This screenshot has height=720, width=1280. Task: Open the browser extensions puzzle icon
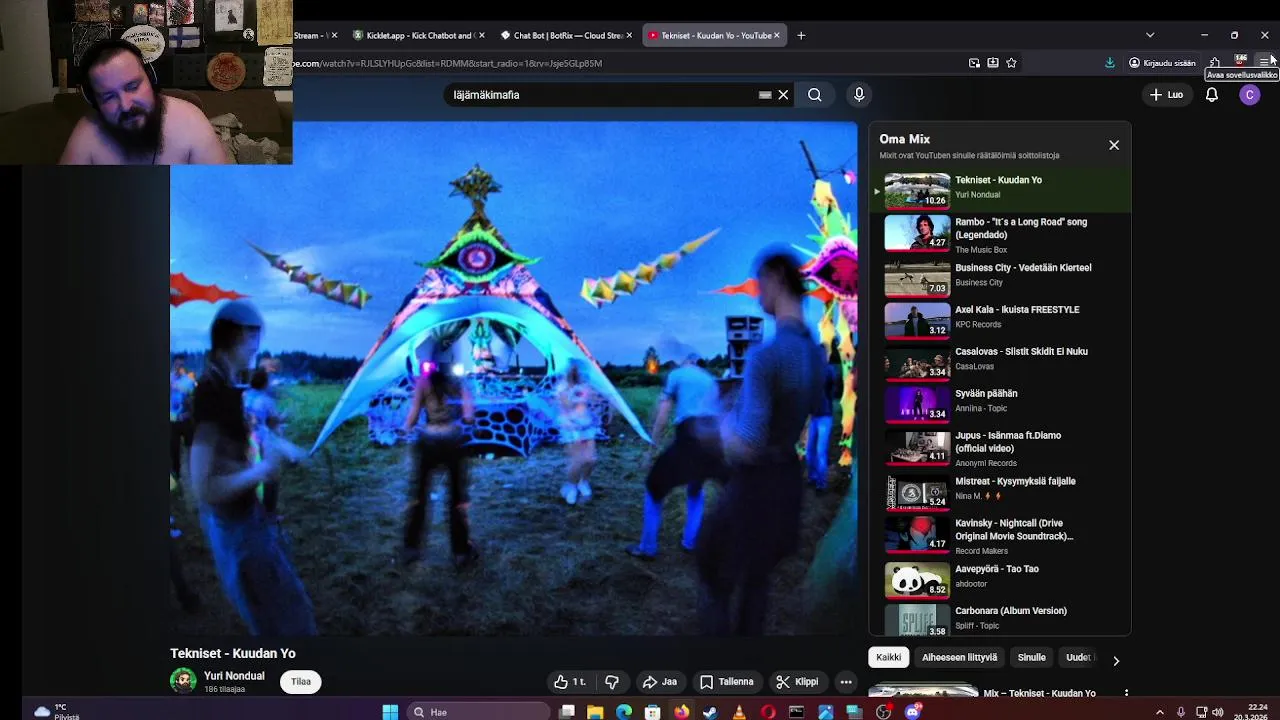[x=1215, y=62]
